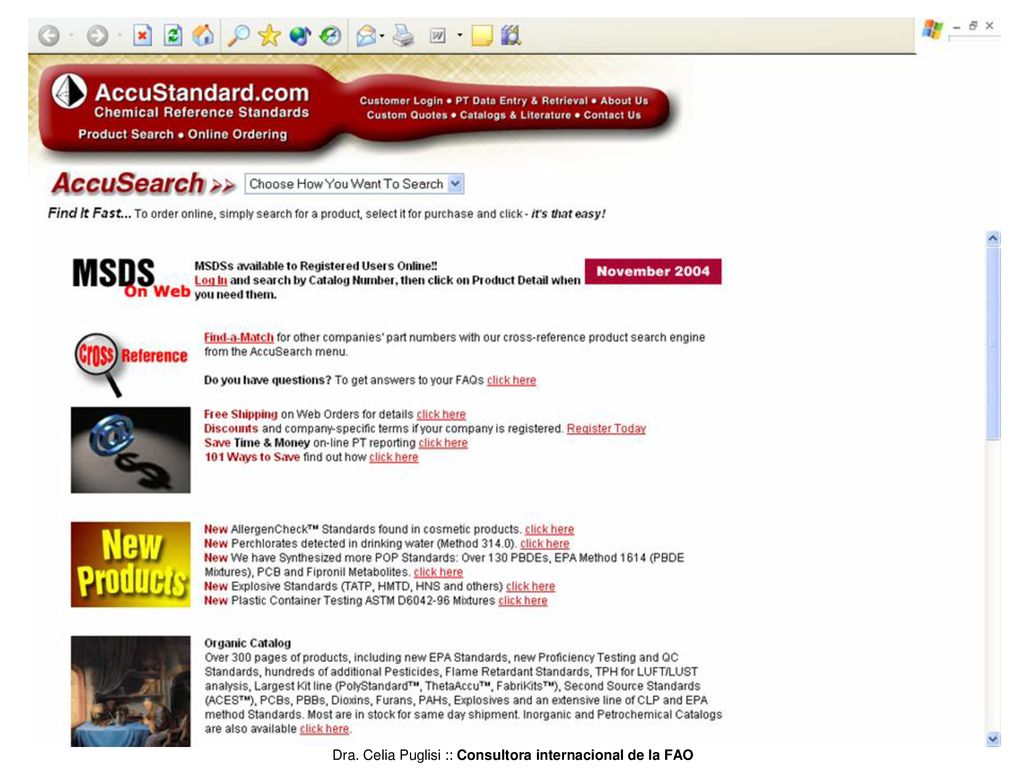
Task: Refresh the page with the green arrows icon
Action: click(x=173, y=35)
